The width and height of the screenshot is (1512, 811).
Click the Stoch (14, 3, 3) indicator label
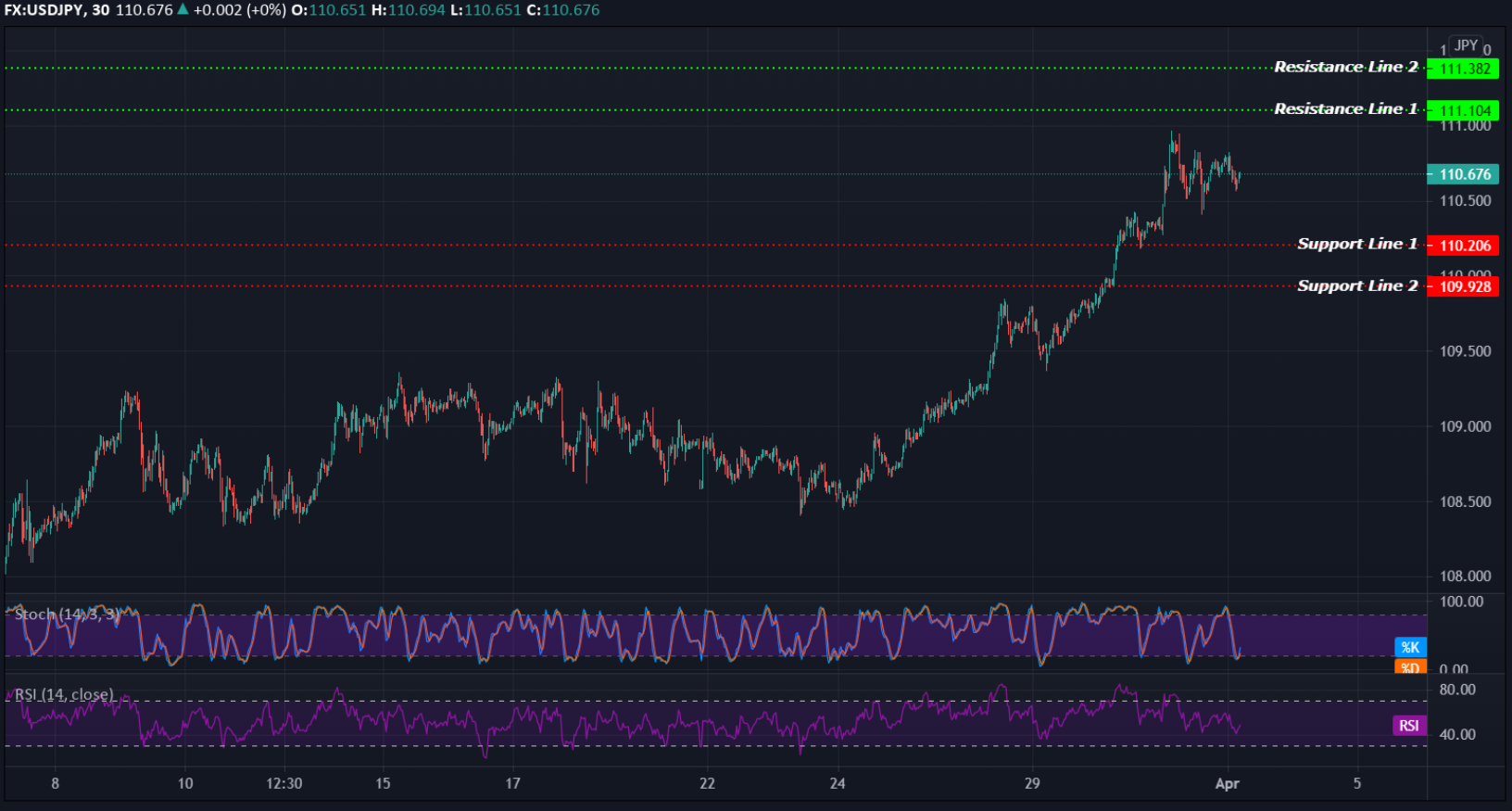[67, 615]
